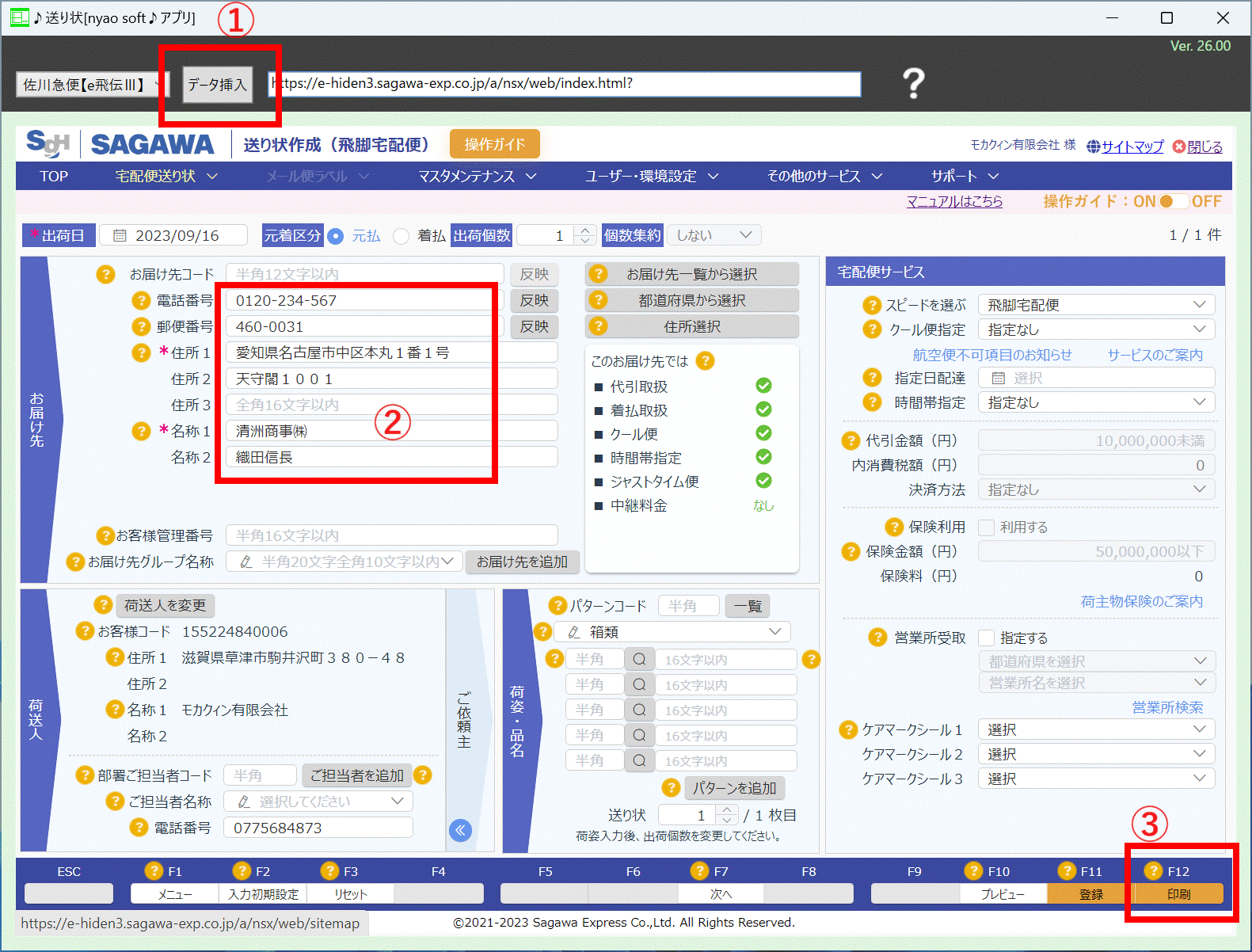
Task: Click help icon next to 電話番号 under お届け先
Action: click(x=141, y=300)
